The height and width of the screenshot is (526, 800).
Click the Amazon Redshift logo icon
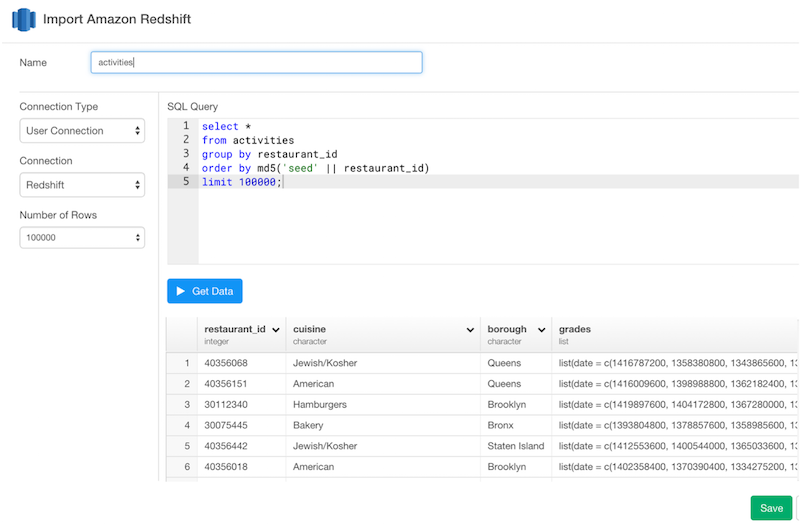click(23, 19)
